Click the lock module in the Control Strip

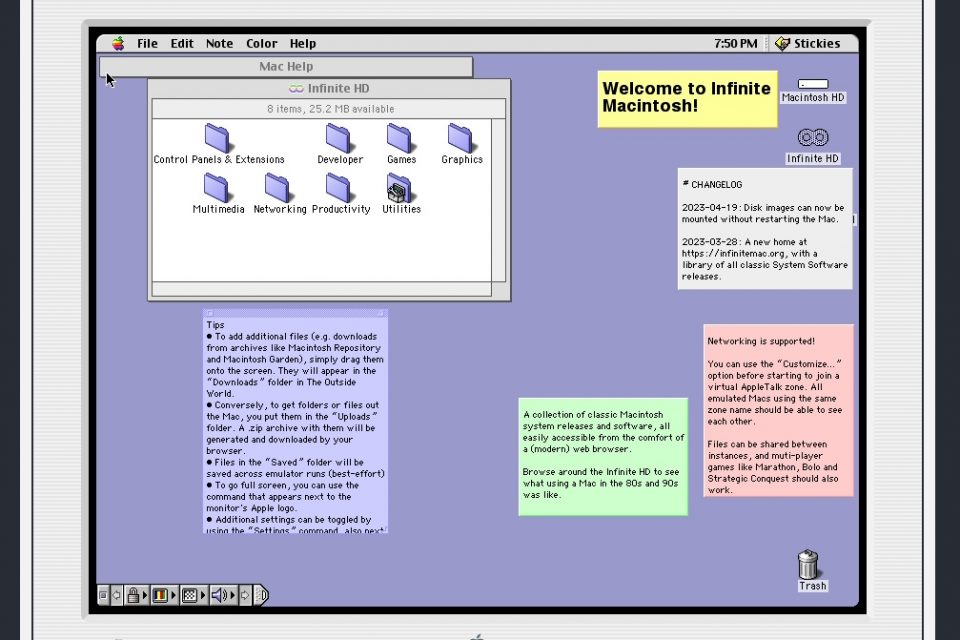[x=134, y=595]
